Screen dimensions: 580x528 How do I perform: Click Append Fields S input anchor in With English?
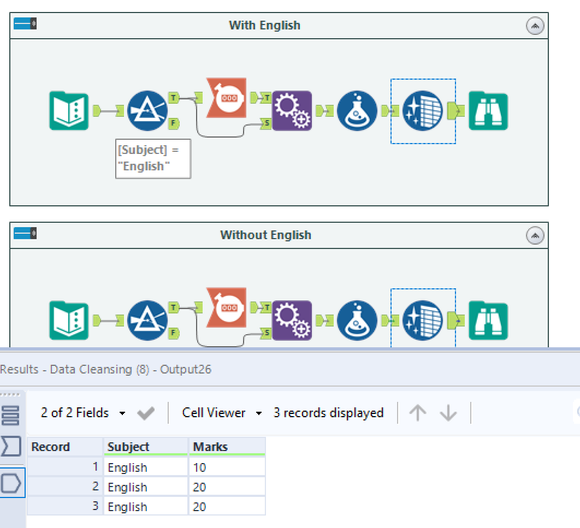pyautogui.click(x=266, y=123)
